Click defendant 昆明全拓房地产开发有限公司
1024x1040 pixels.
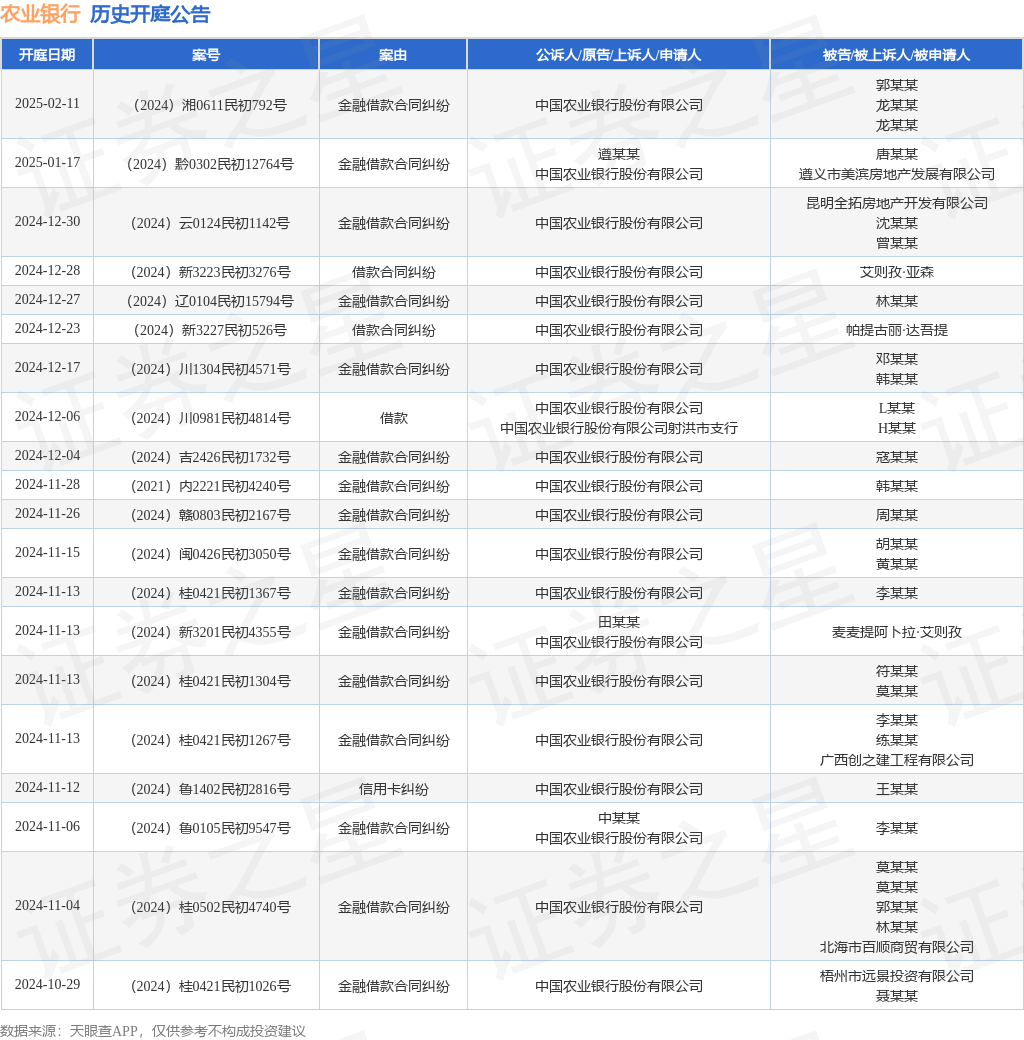pos(896,204)
